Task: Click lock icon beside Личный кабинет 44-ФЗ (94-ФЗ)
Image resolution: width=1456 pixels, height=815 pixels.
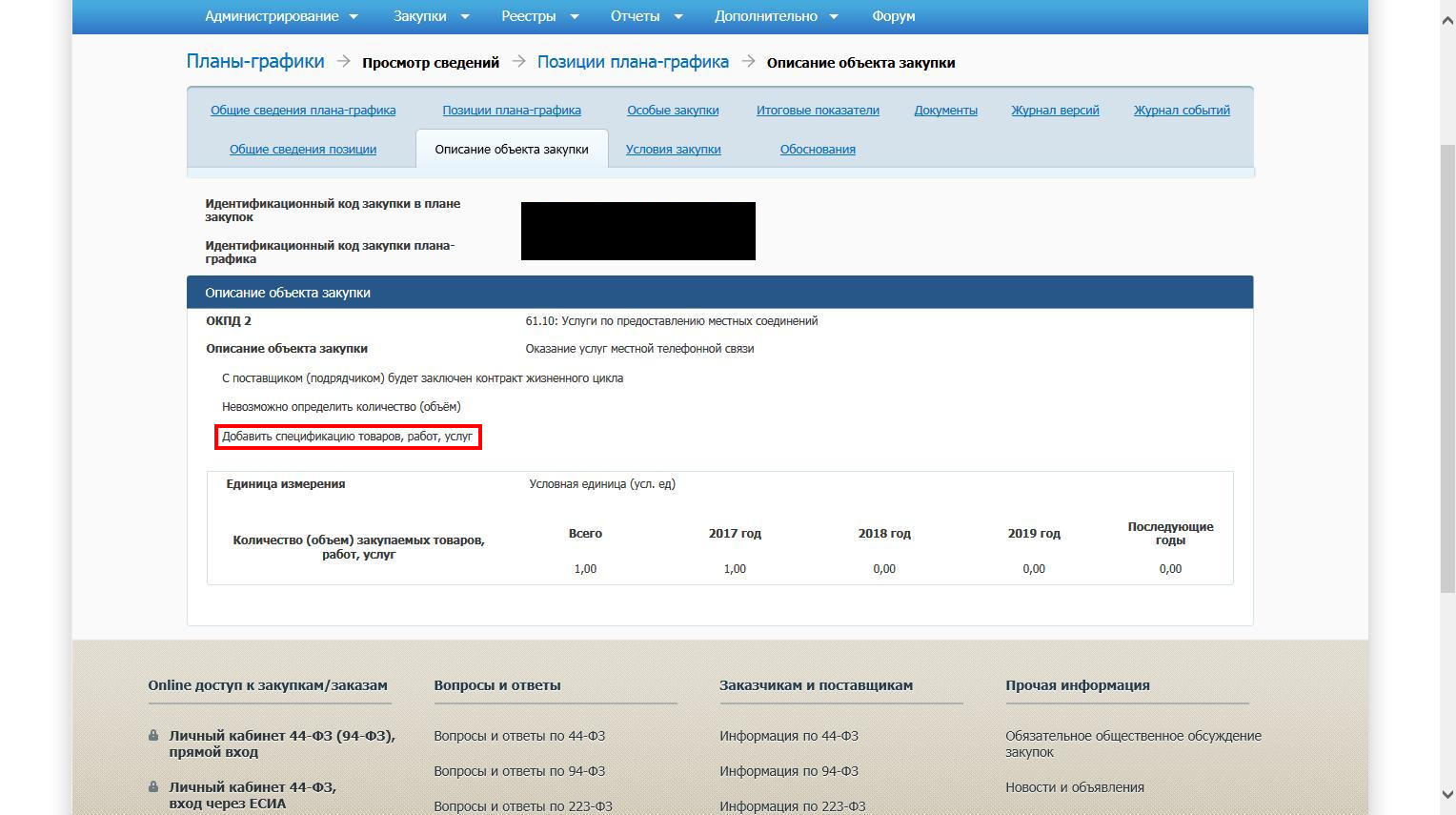Action: click(153, 736)
